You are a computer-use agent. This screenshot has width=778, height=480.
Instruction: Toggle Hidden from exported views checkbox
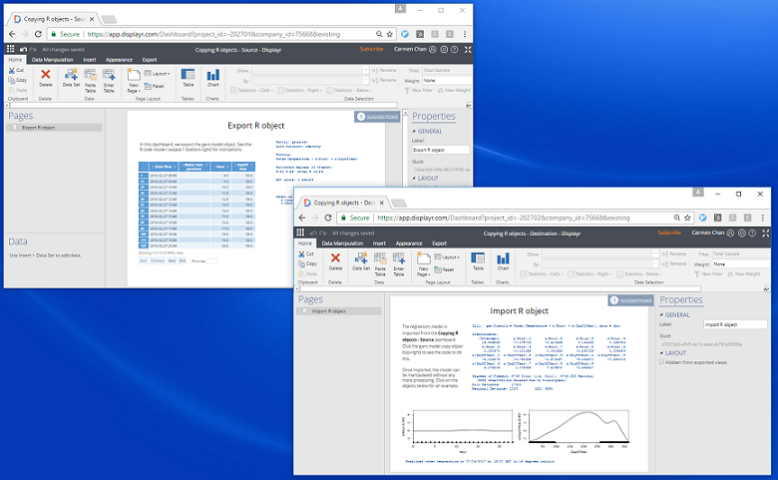661,362
